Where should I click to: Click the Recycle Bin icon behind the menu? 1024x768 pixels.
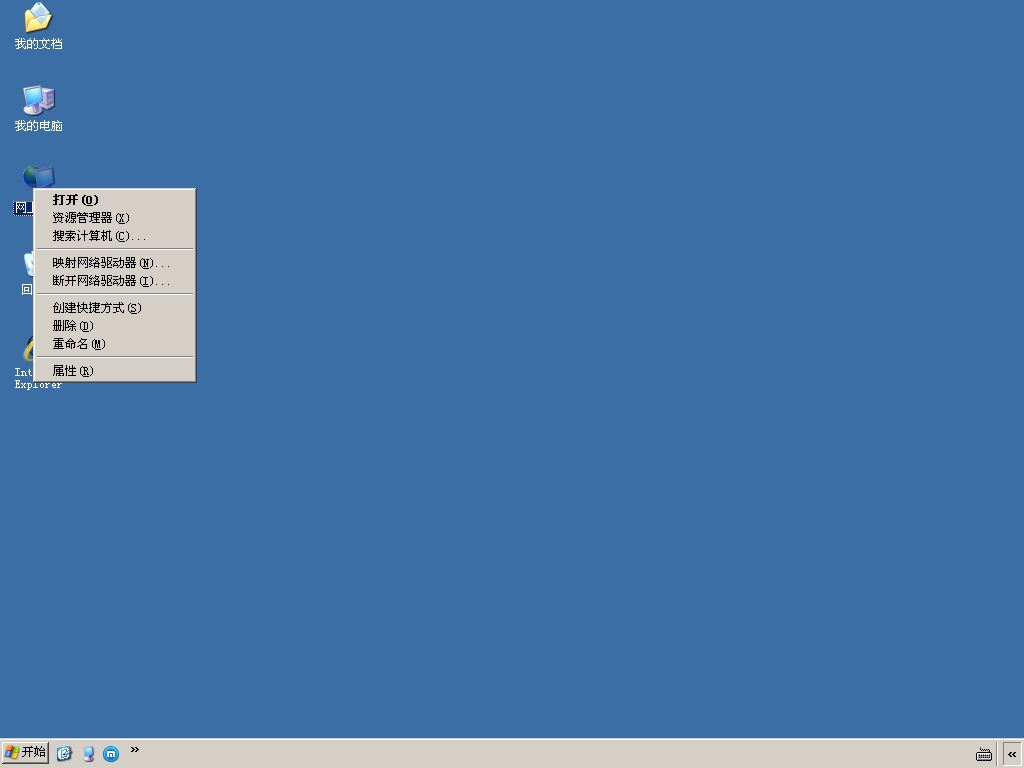pyautogui.click(x=29, y=264)
